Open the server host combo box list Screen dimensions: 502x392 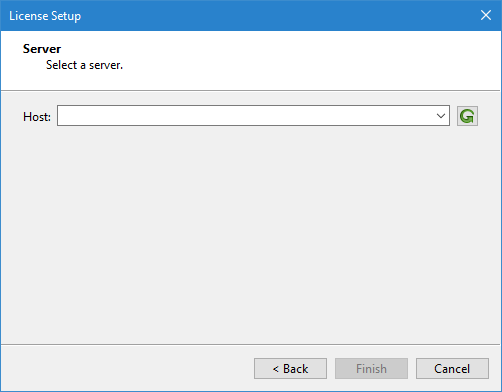tap(441, 116)
